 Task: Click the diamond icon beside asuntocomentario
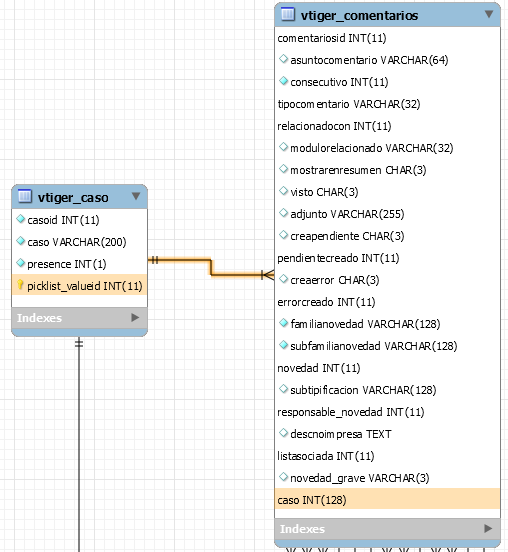coord(283,59)
